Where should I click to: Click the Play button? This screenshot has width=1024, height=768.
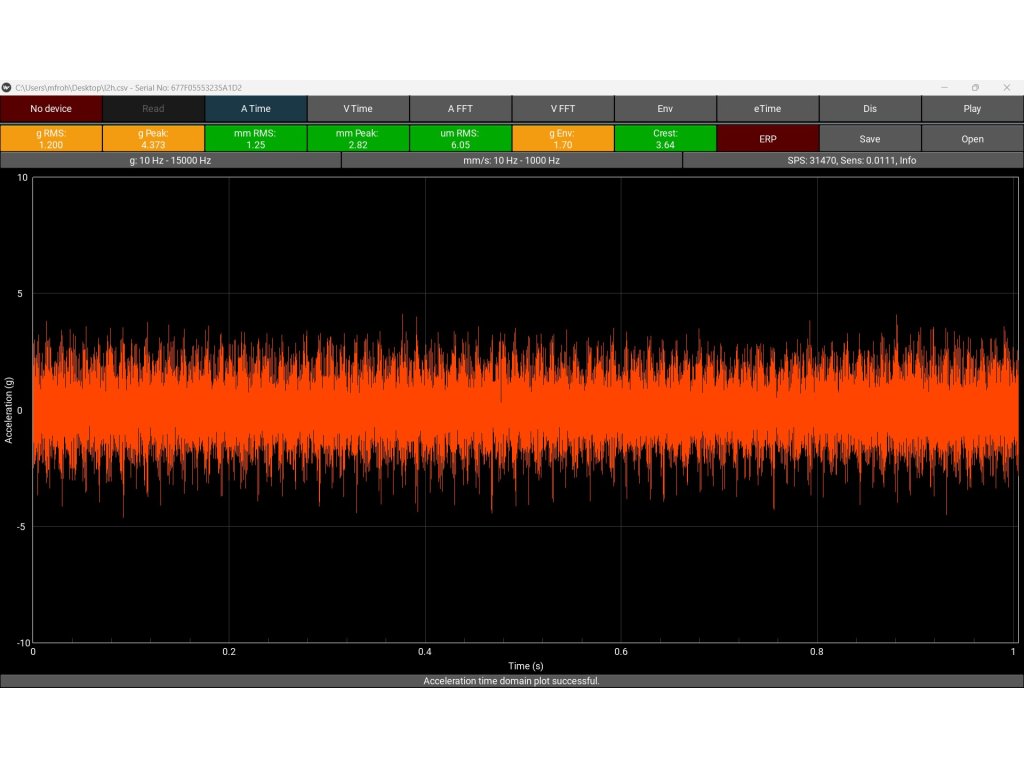coord(972,108)
